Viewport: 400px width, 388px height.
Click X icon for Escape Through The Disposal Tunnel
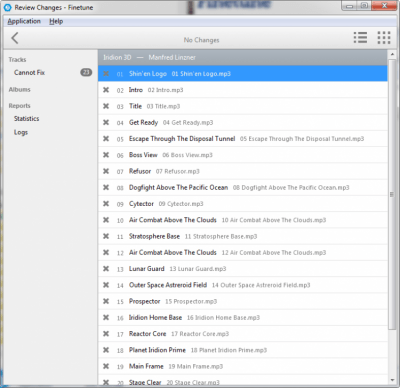(106, 139)
